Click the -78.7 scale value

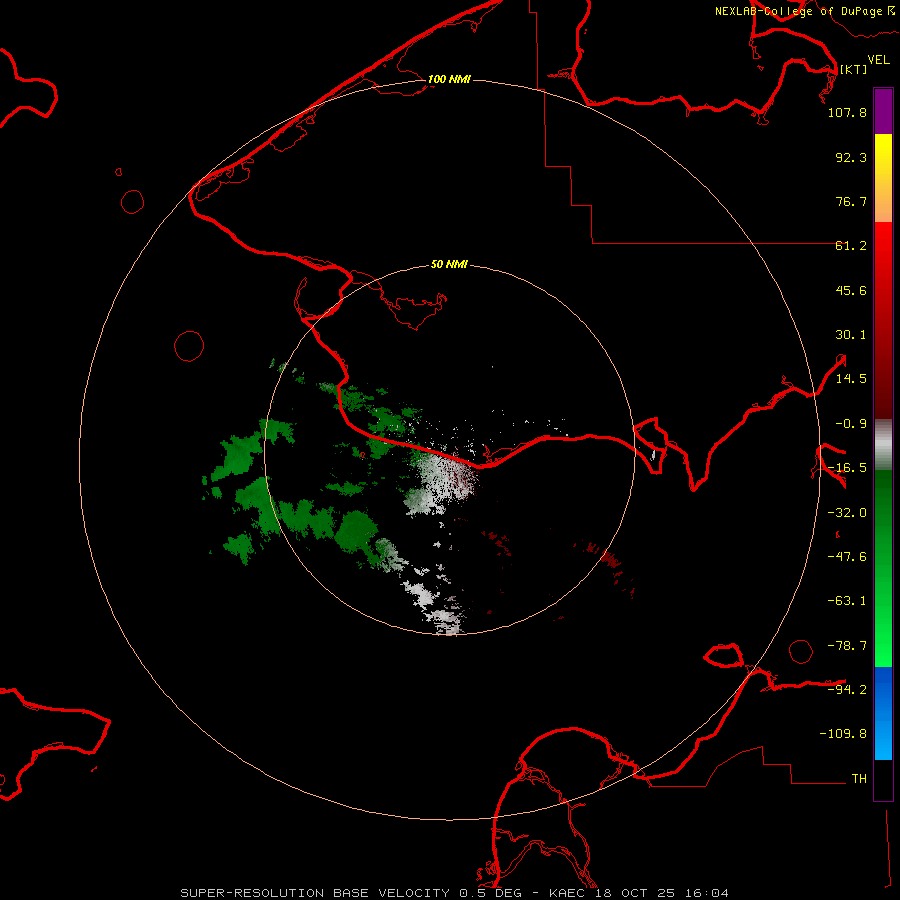(x=847, y=646)
